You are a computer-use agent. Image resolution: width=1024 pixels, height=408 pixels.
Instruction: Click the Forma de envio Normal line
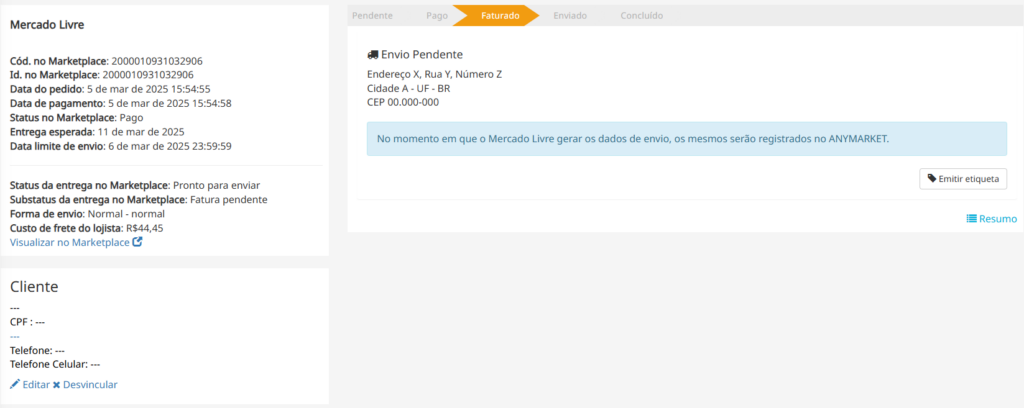coord(88,213)
